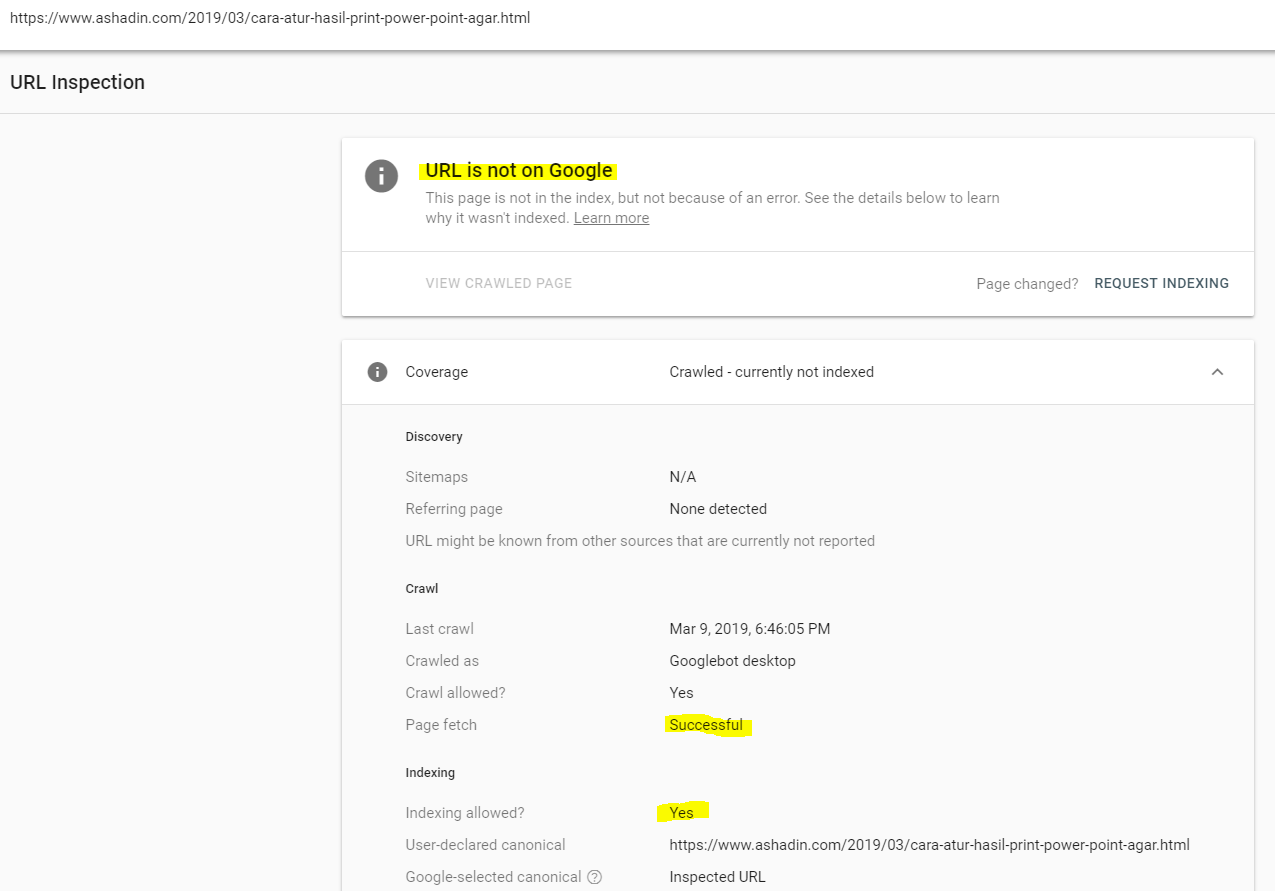
Task: Click the user-declared canonical URL value
Action: [929, 845]
